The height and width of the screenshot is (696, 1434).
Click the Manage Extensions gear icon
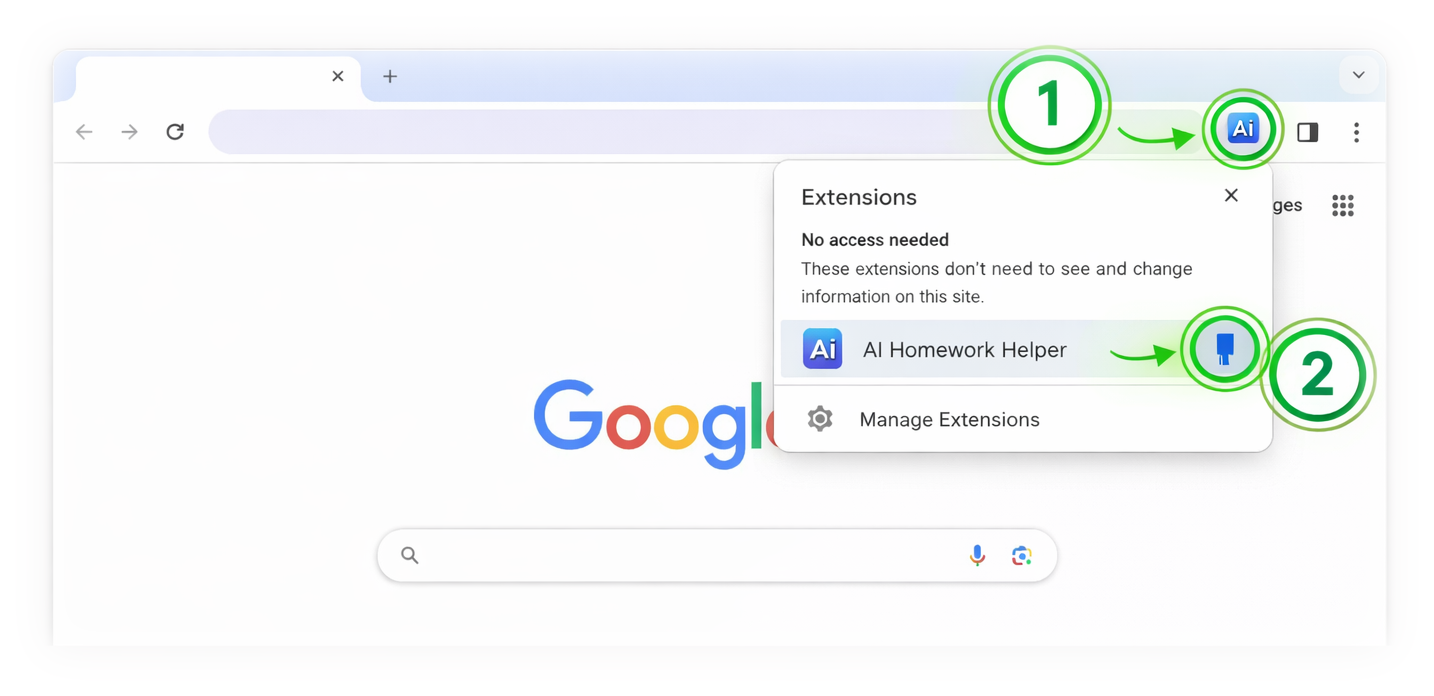point(820,419)
